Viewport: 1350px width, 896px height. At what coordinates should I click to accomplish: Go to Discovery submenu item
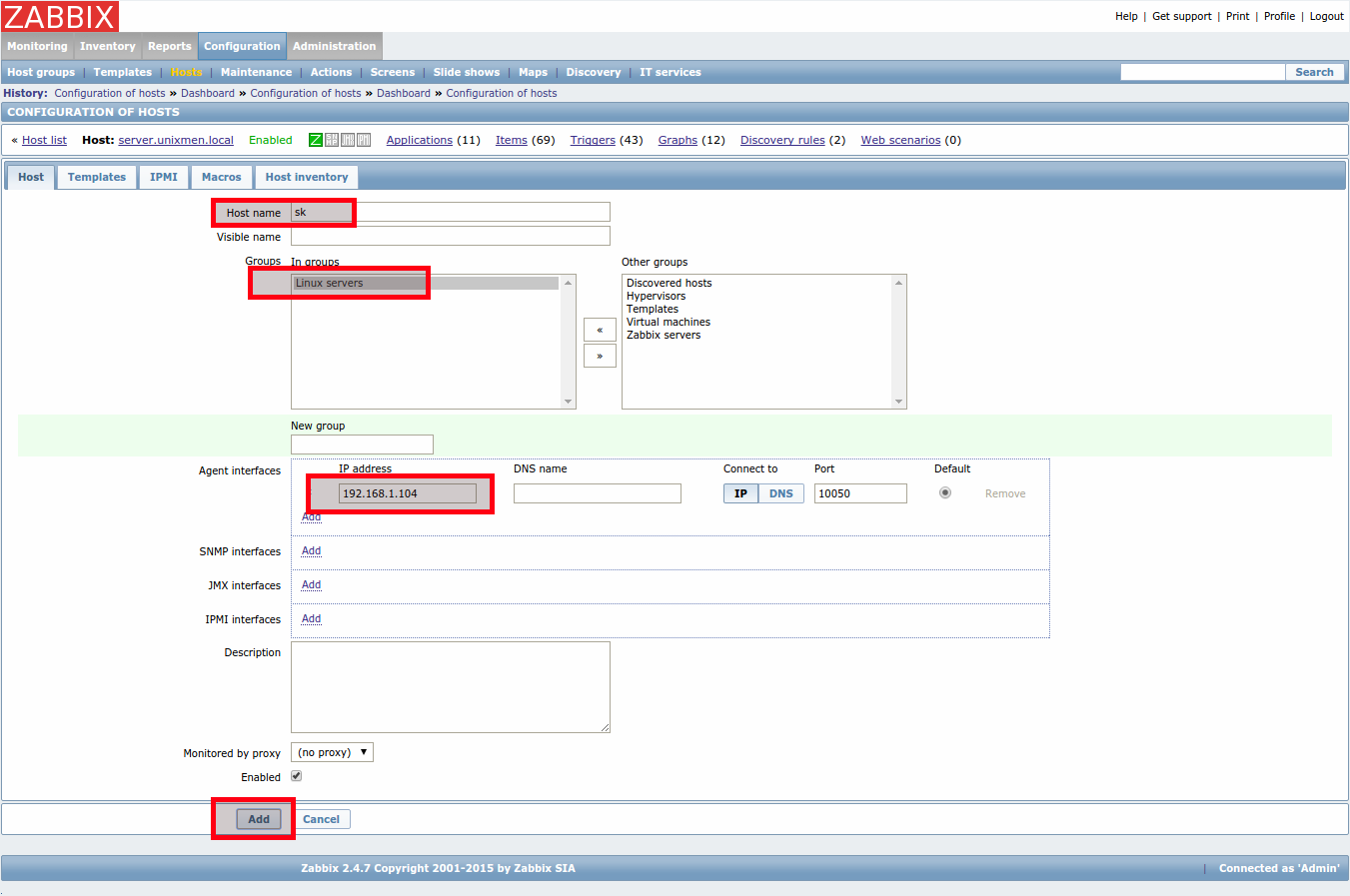594,72
